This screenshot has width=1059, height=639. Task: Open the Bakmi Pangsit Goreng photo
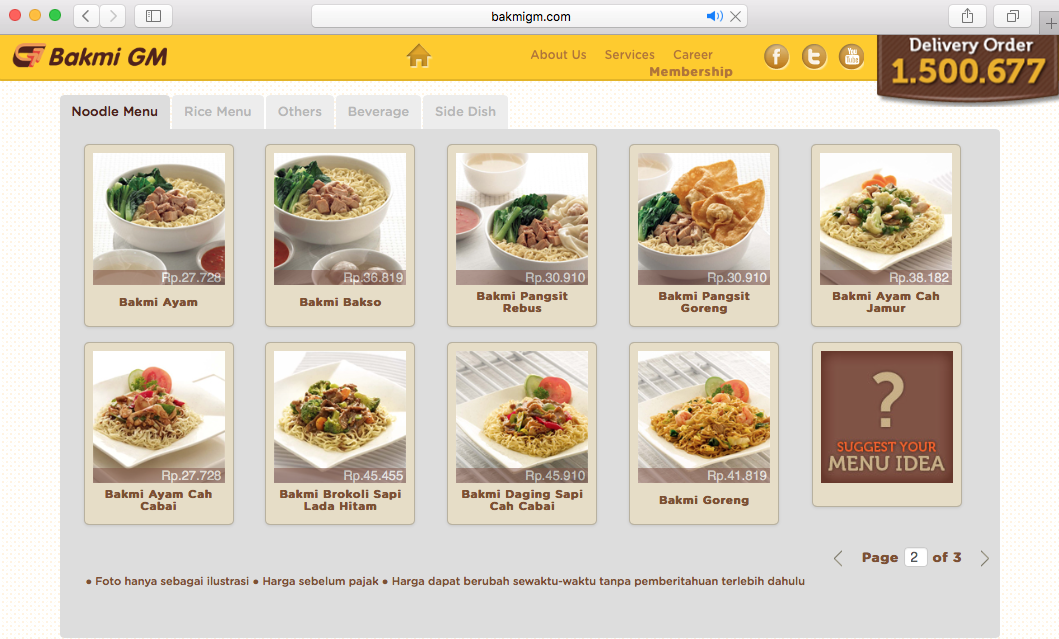pyautogui.click(x=704, y=219)
